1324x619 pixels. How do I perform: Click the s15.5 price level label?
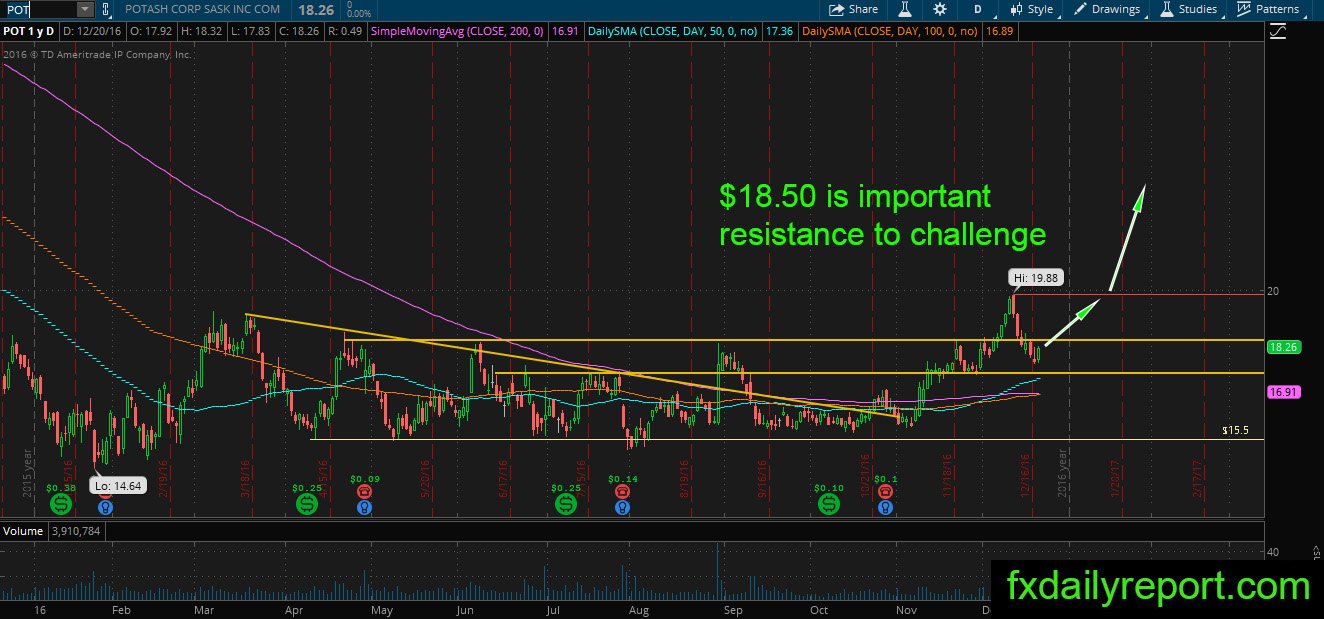[x=1238, y=430]
